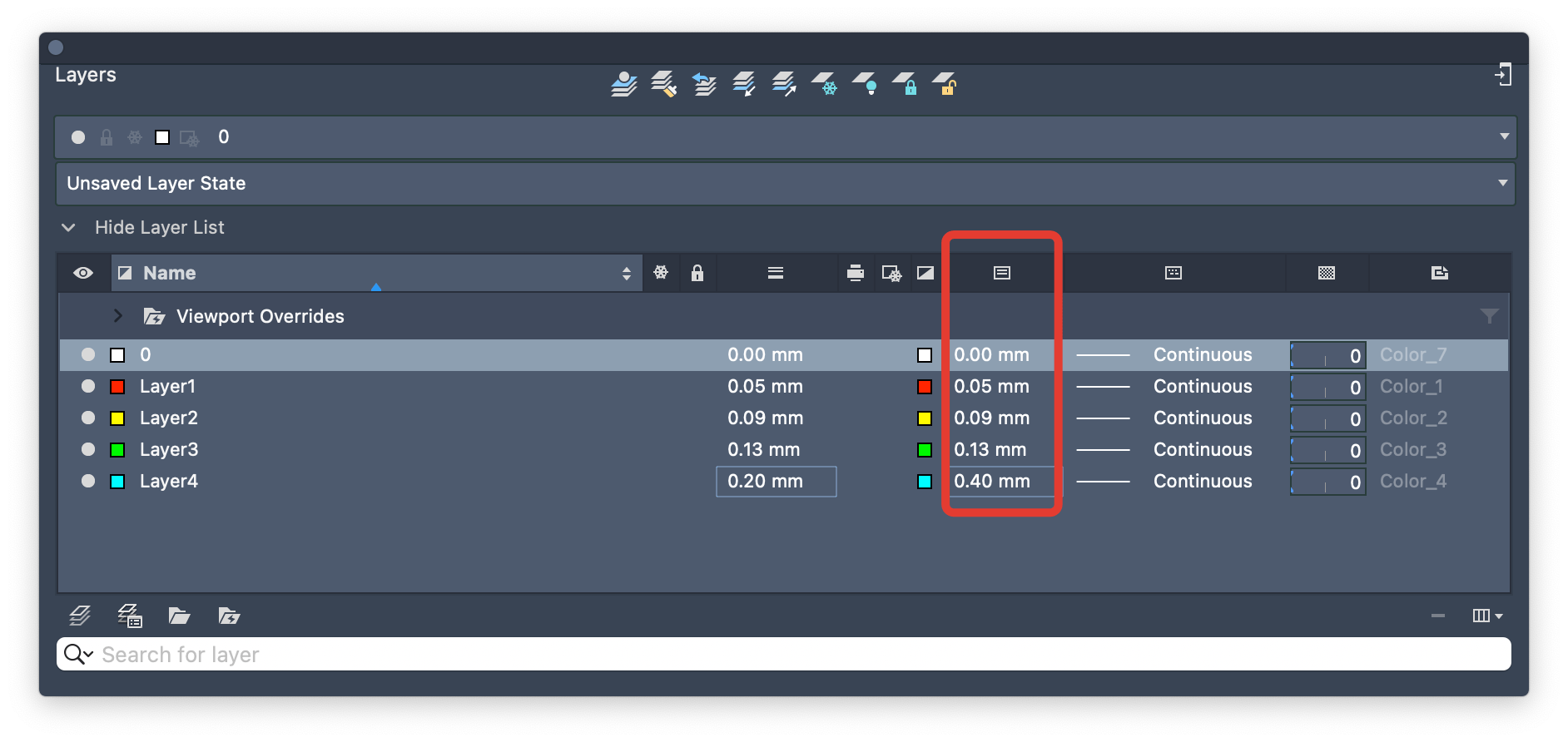Create a new layer with bottom icon
This screenshot has height=742, width=1568.
(80, 616)
